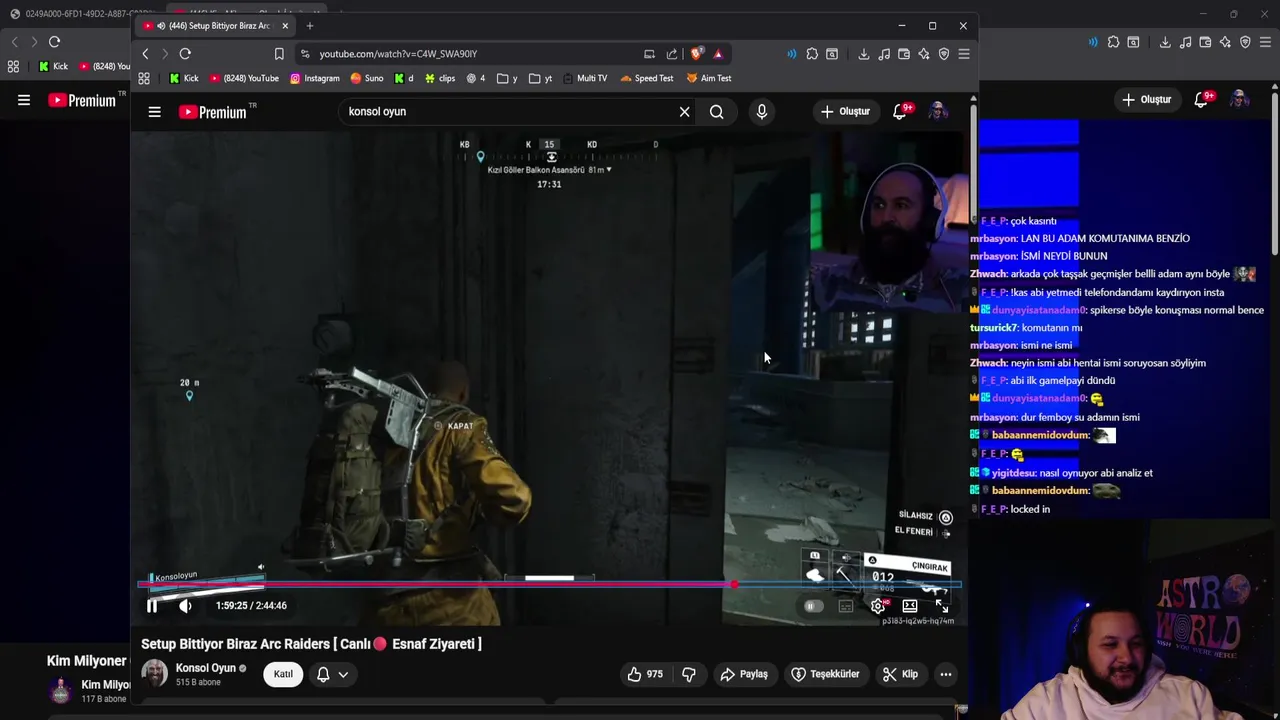Screen dimensions: 1280x720
Task: Open notifications bell in background window
Action: point(1203,100)
